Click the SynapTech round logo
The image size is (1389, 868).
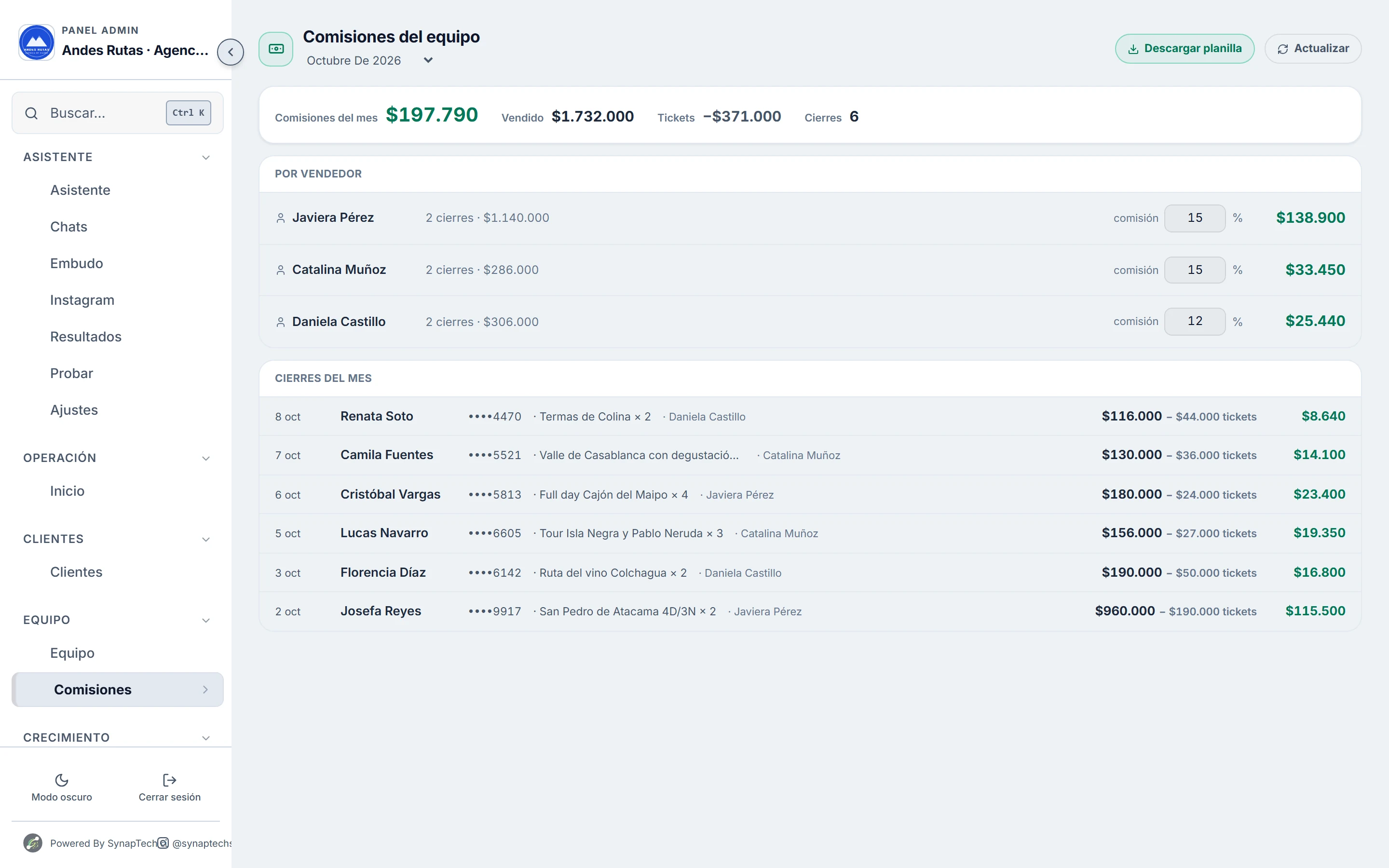click(x=33, y=843)
